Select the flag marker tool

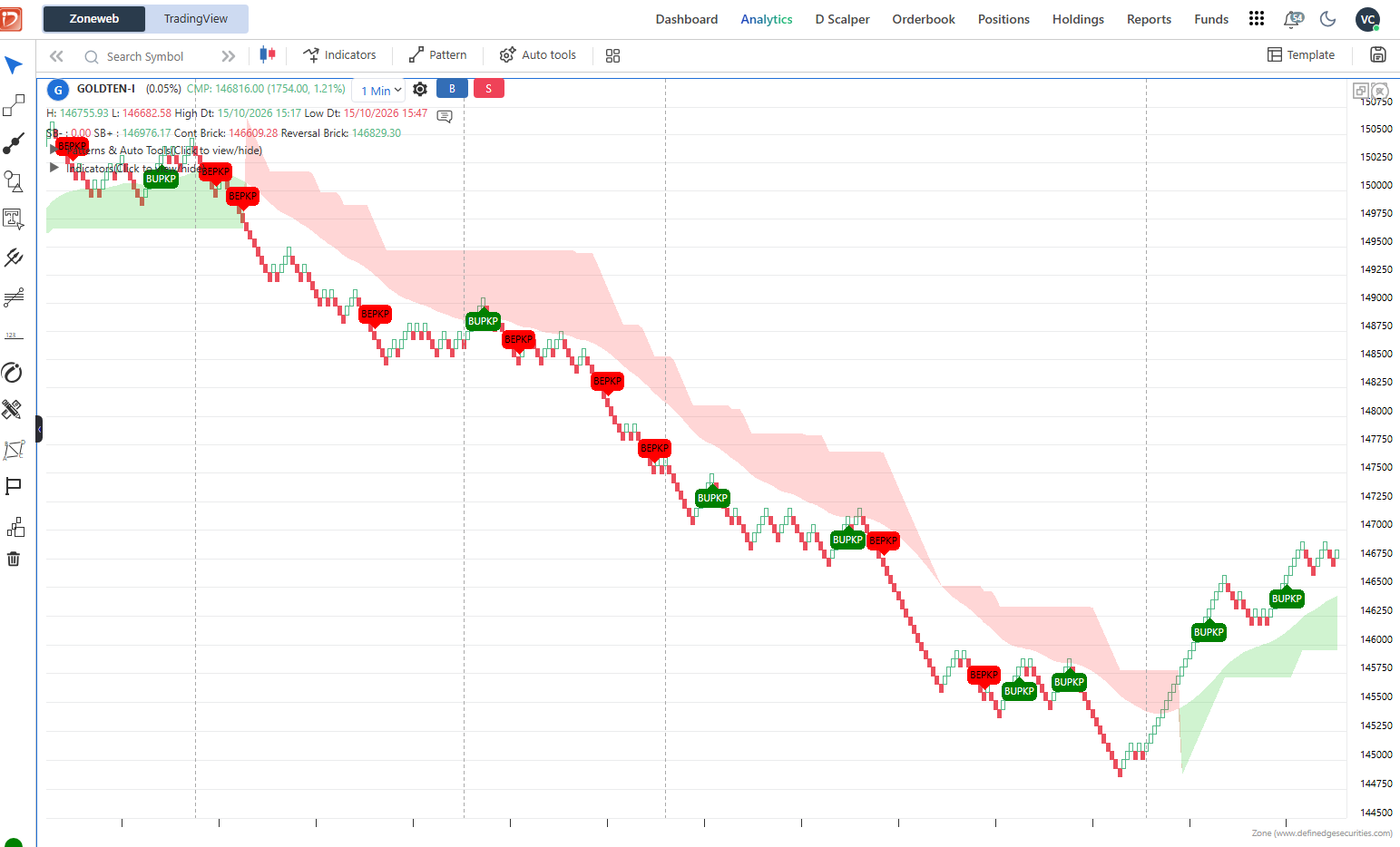pyautogui.click(x=14, y=487)
